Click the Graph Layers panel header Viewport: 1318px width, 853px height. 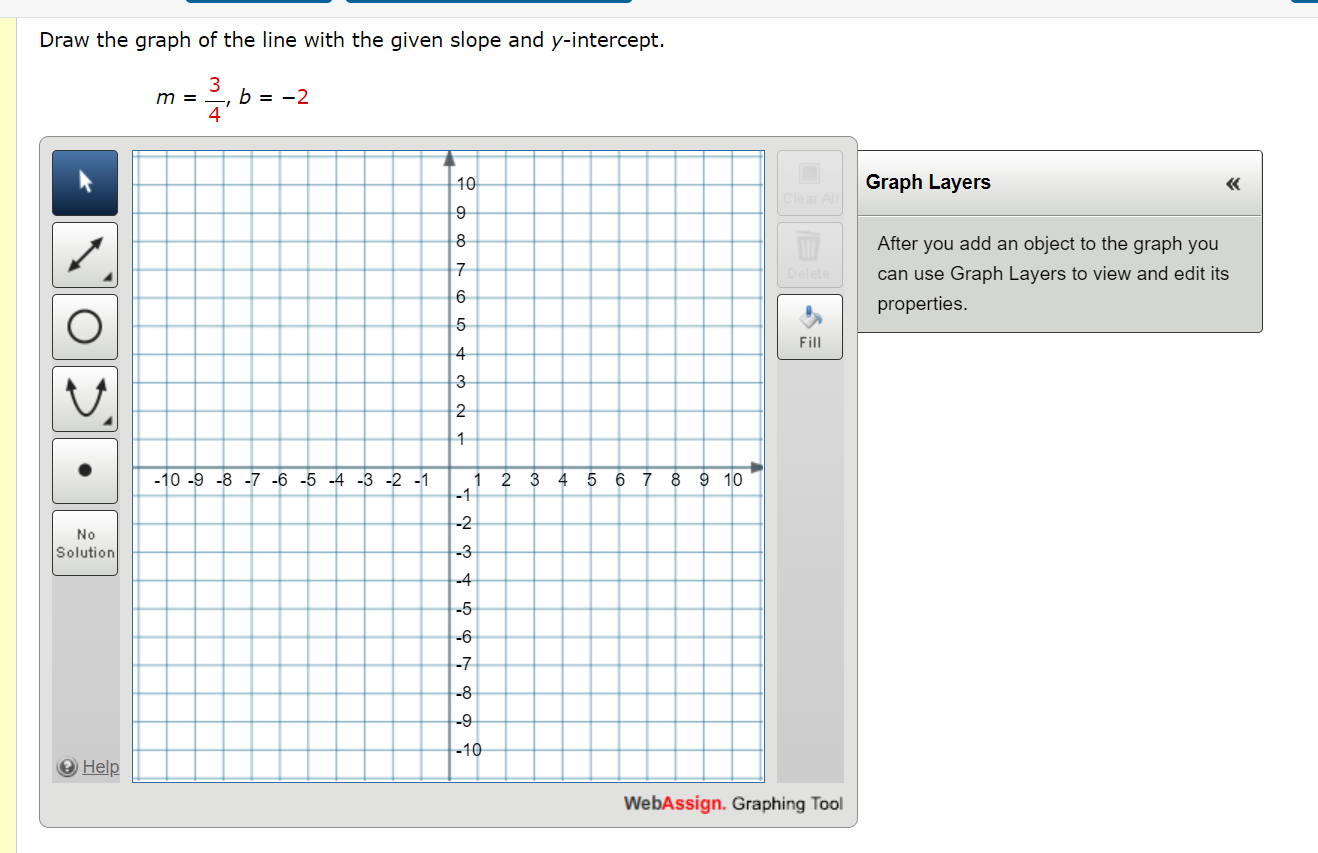pos(928,182)
